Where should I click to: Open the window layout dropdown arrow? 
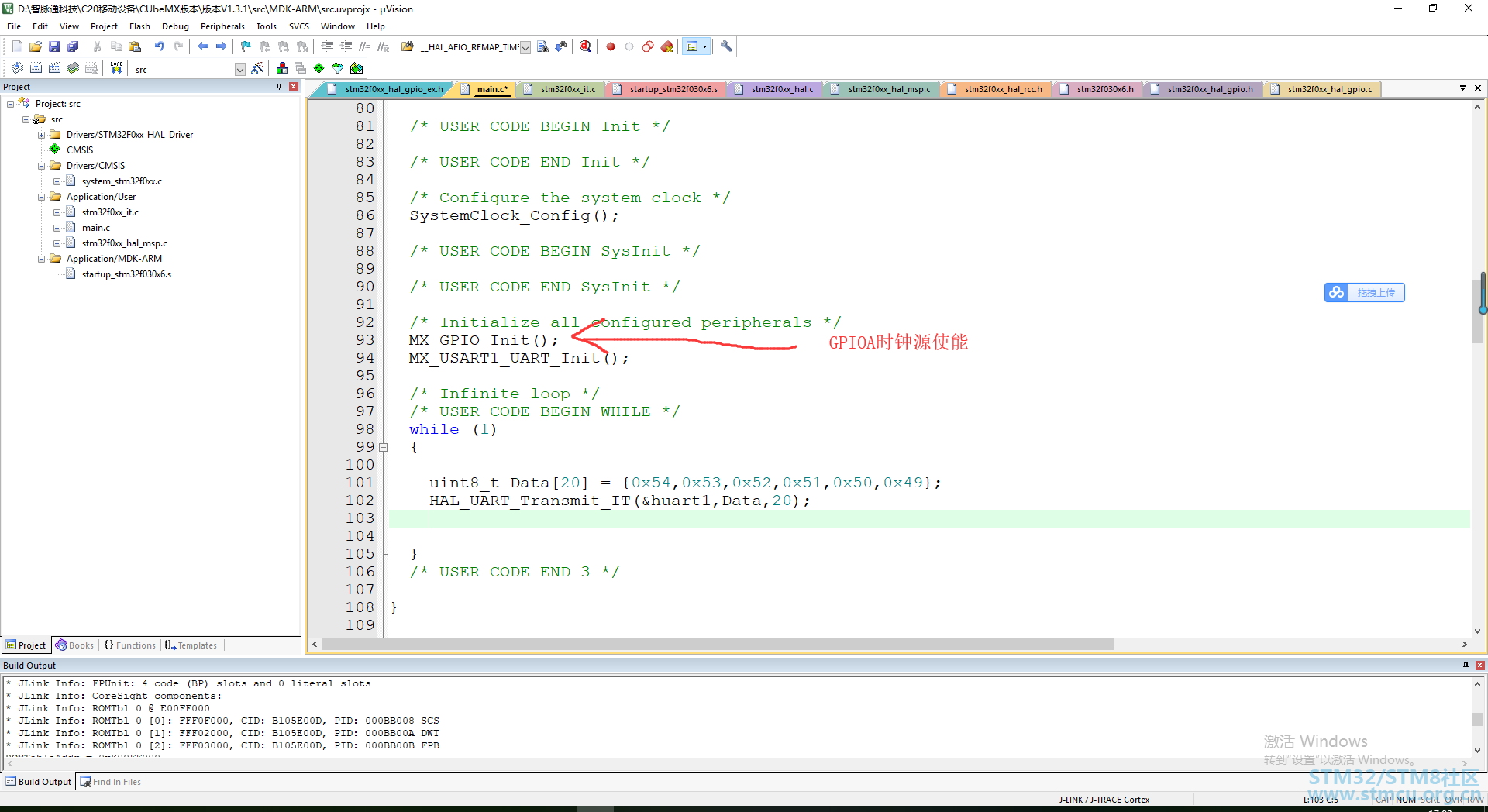(704, 46)
